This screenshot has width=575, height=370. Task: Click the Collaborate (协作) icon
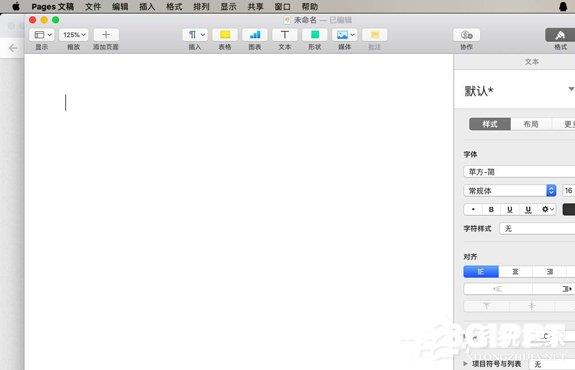466,35
